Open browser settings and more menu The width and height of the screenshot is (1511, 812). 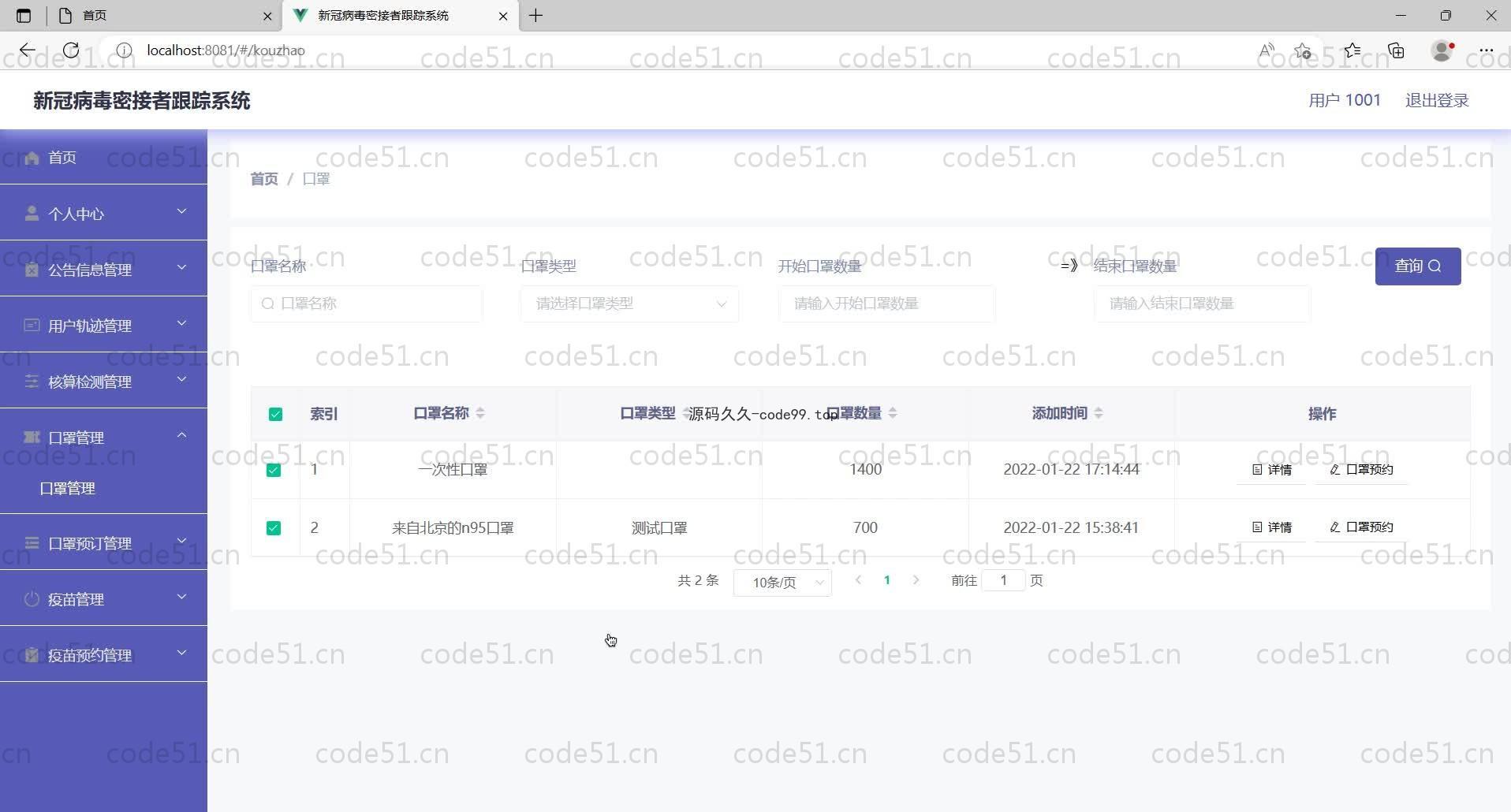(1487, 50)
